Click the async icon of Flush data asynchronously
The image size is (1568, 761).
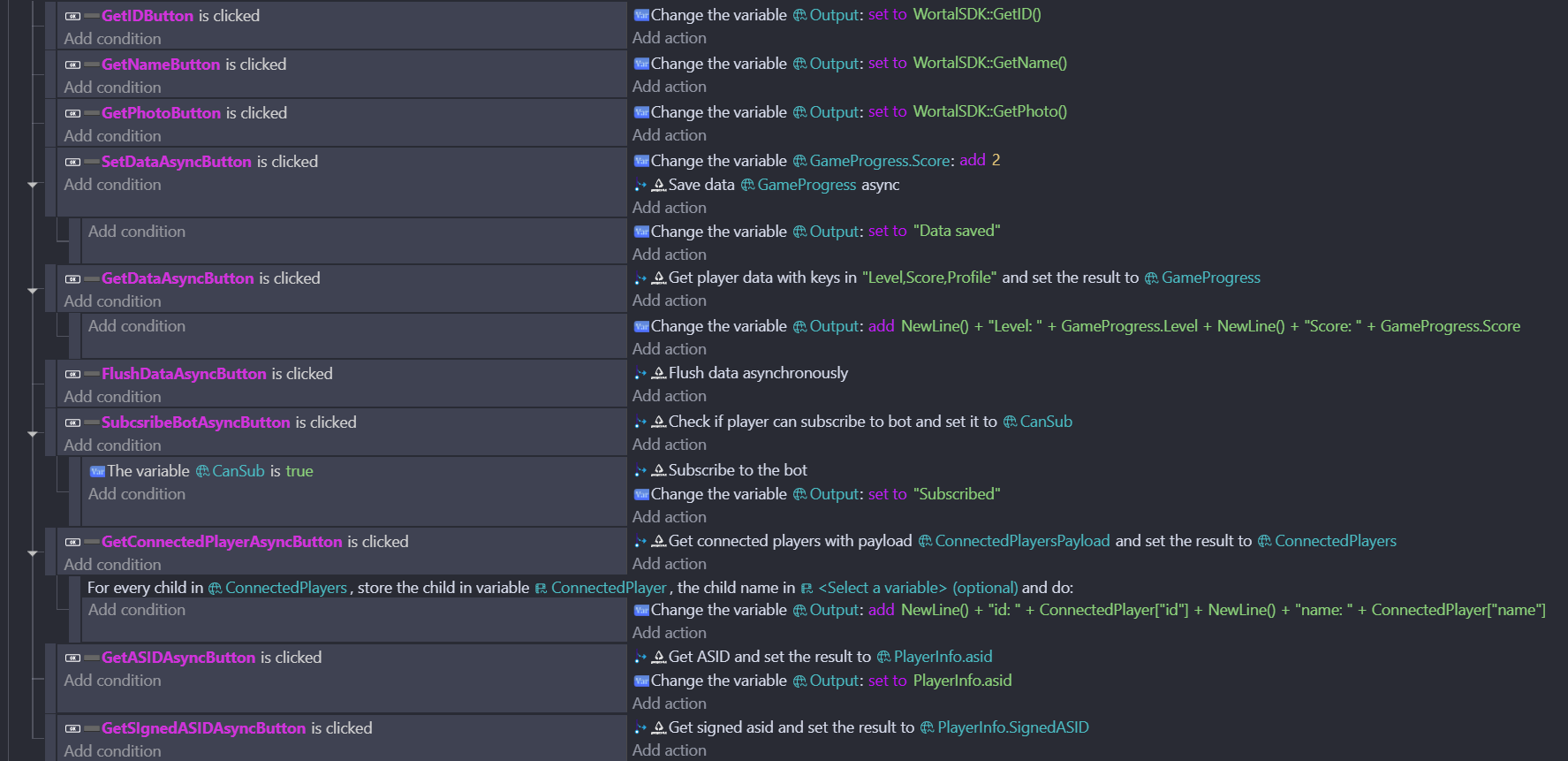point(640,374)
